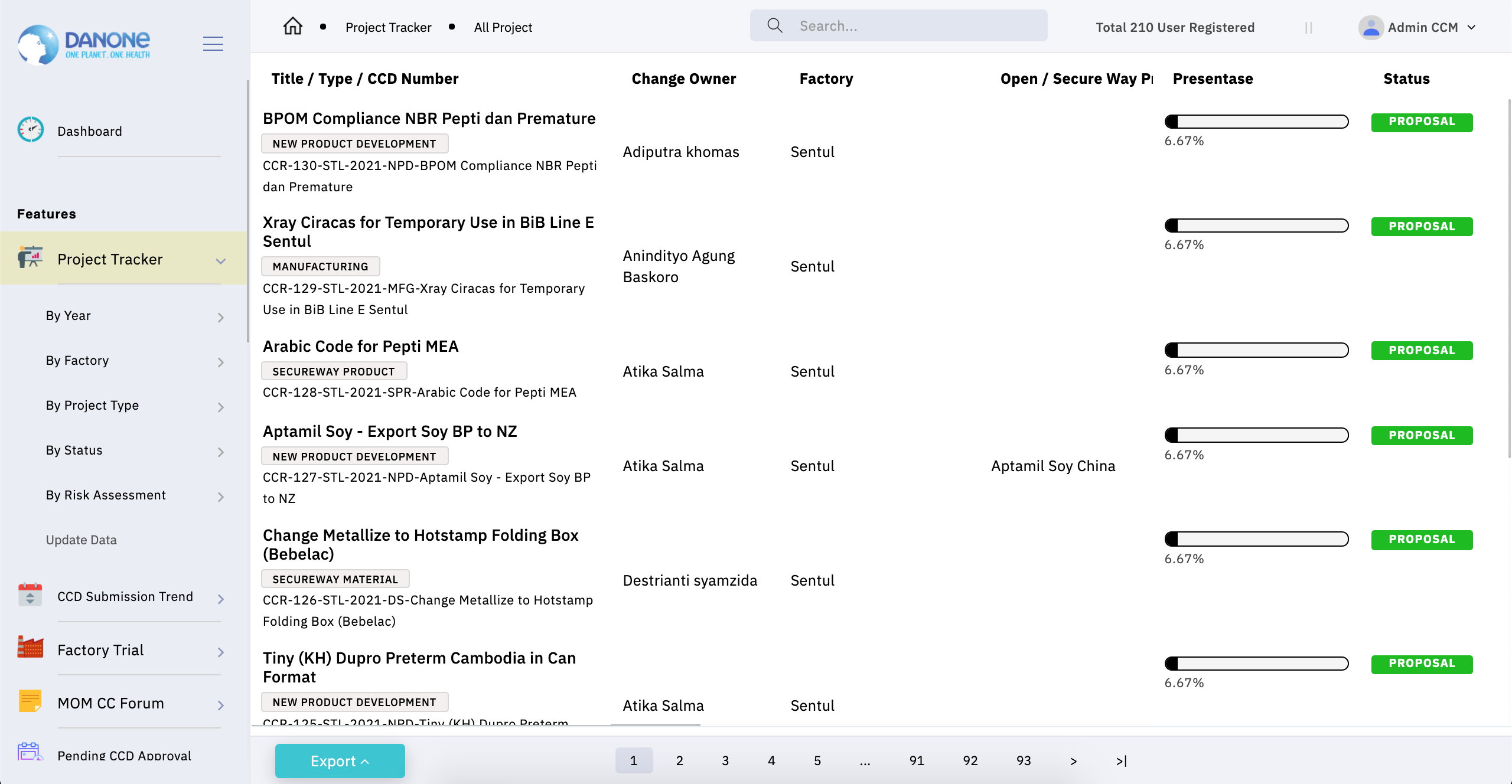1512x784 pixels.
Task: Click Arabic Code for Pepti progress bar
Action: coord(1256,350)
